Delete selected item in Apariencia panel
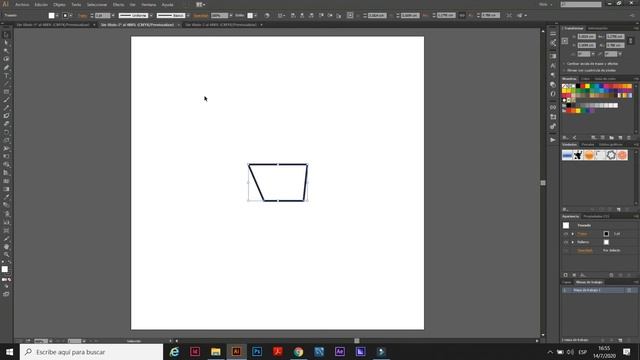This screenshot has width=640, height=360. (x=629, y=275)
